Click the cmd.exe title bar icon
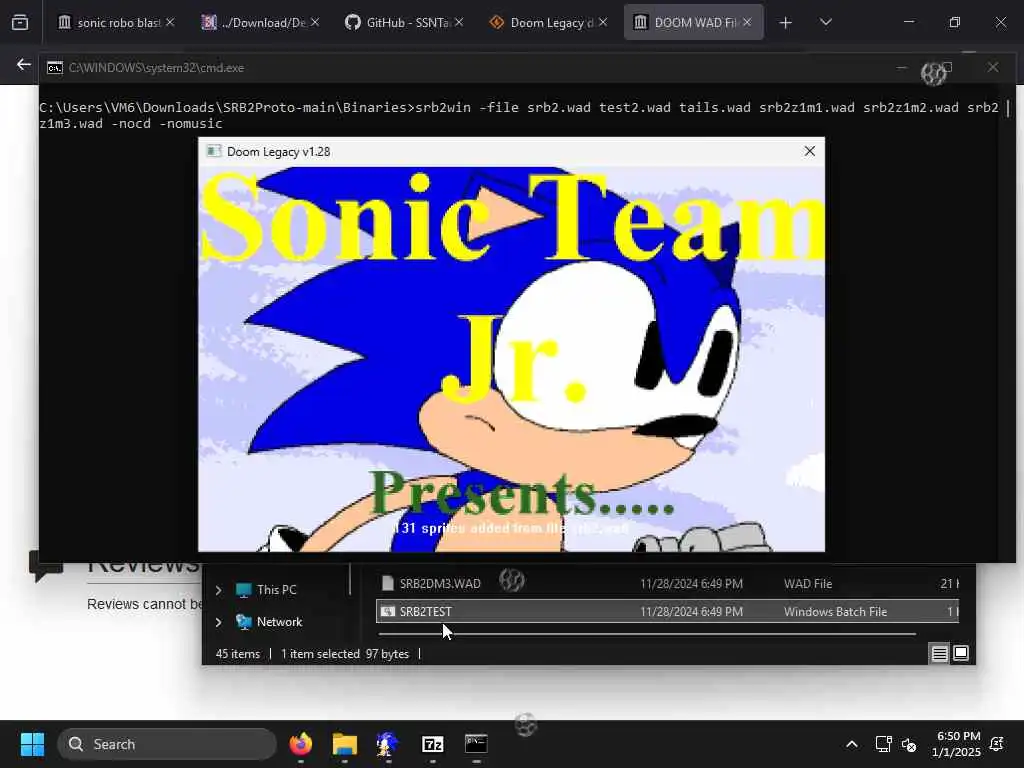The height and width of the screenshot is (768, 1024). click(55, 68)
